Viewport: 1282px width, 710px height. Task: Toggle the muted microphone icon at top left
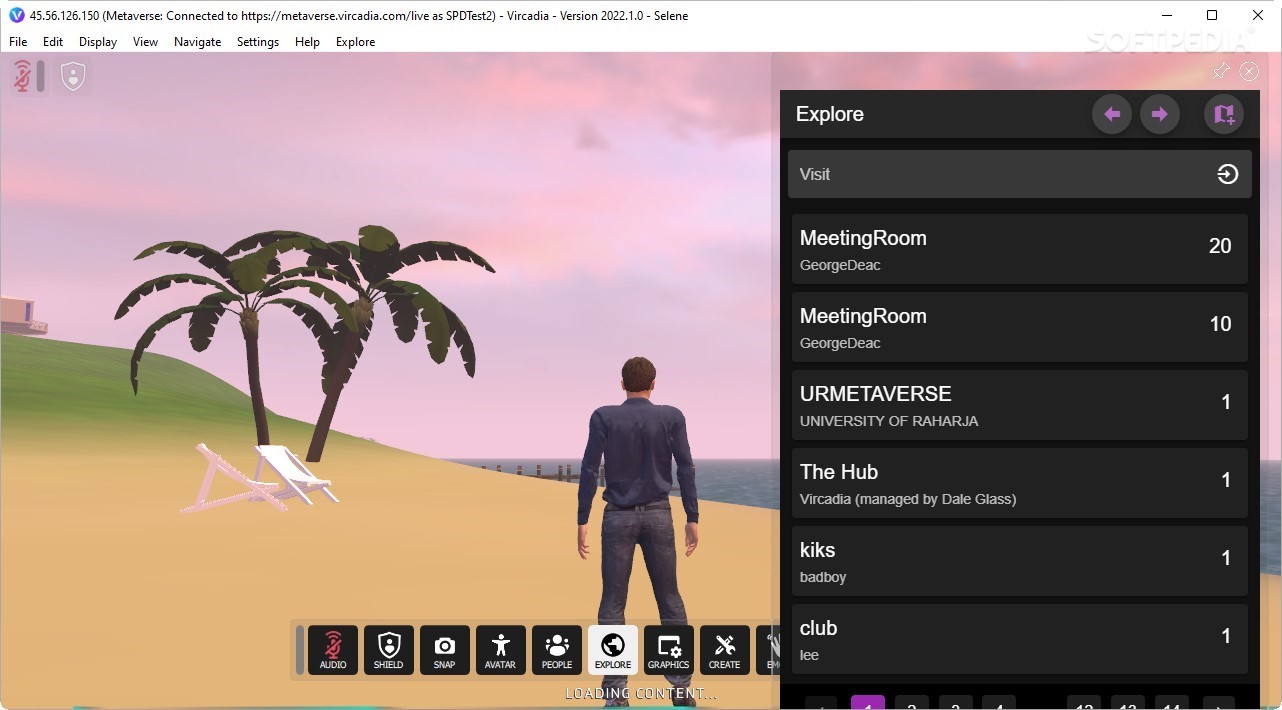point(23,76)
